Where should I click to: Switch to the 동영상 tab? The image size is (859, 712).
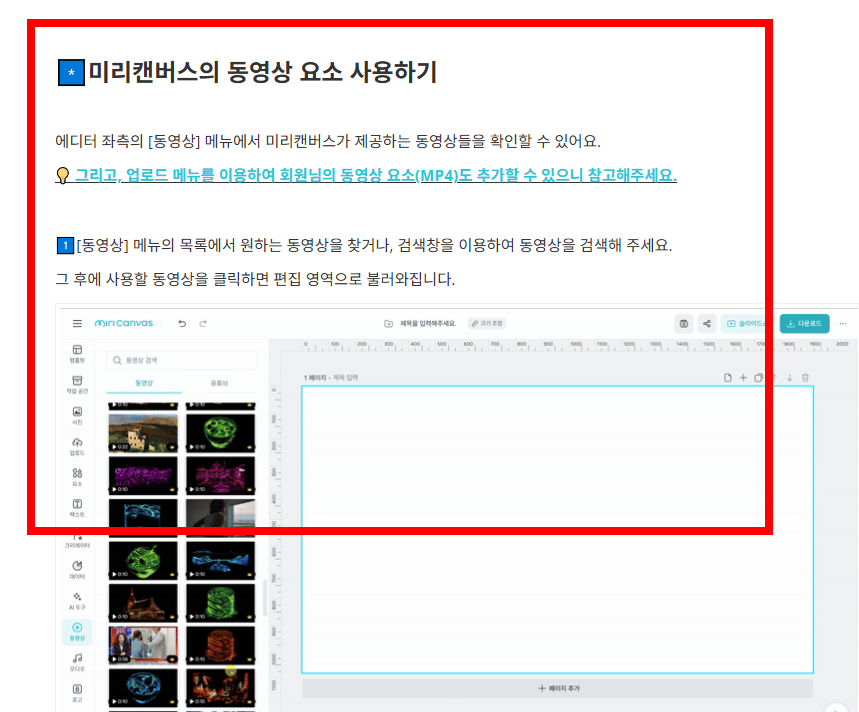[143, 382]
